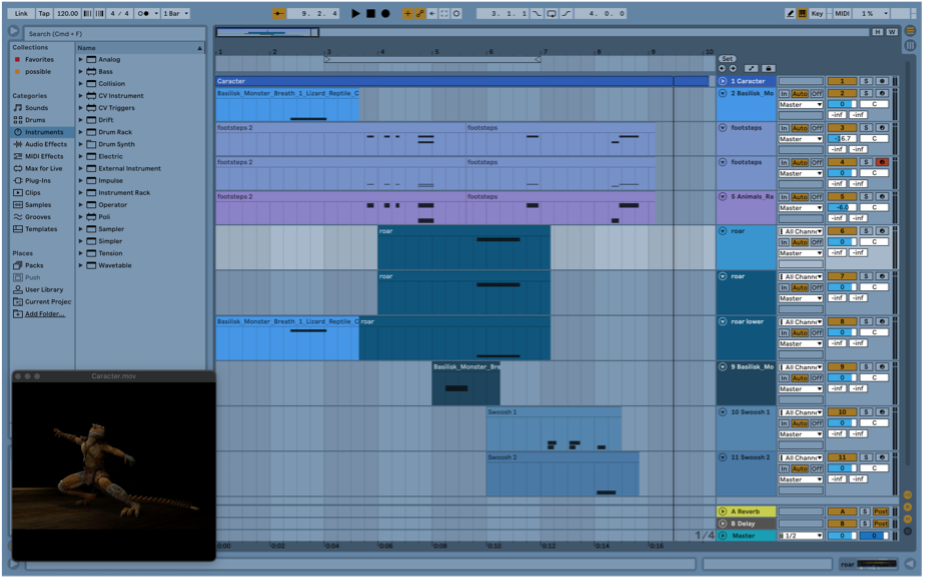Switch to Arrangement View using right-edge selector
This screenshot has height=580, width=925.
pos(911,31)
